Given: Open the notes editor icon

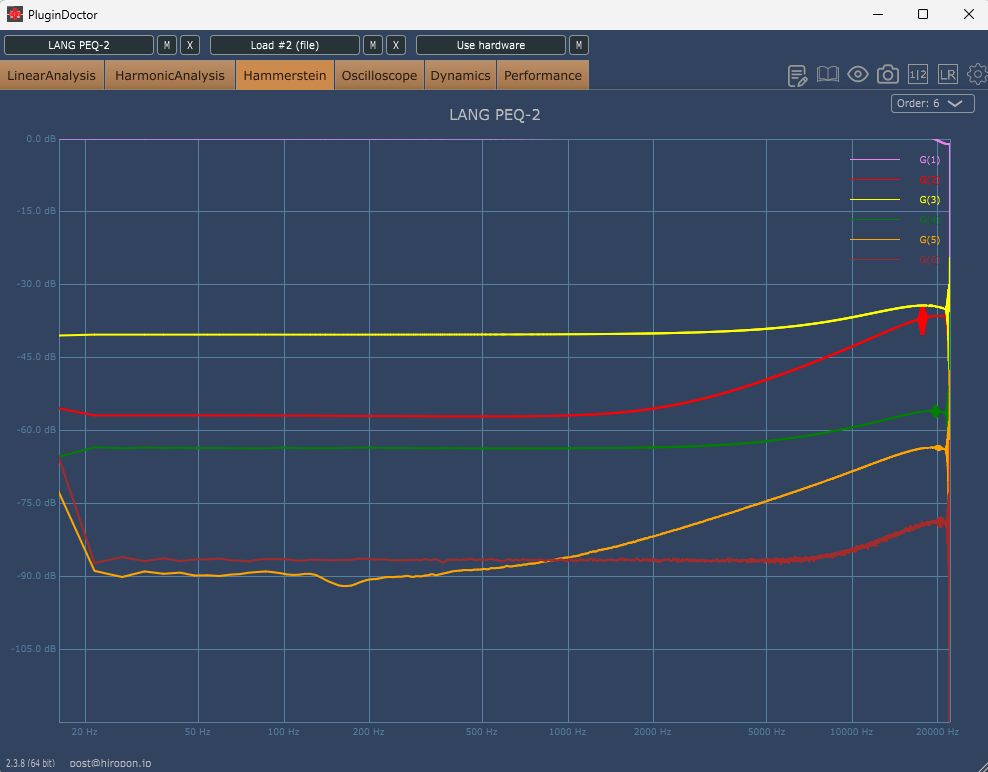Looking at the screenshot, I should pos(798,76).
